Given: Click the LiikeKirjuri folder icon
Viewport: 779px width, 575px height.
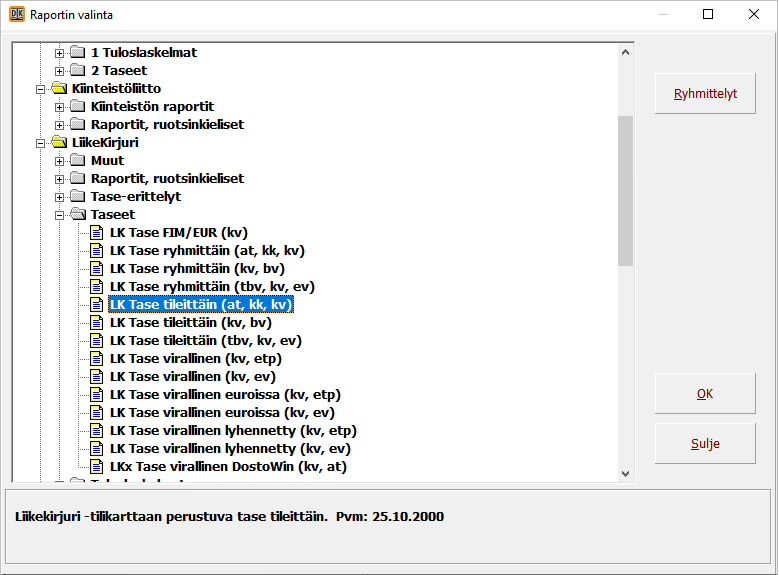Looking at the screenshot, I should (59, 143).
